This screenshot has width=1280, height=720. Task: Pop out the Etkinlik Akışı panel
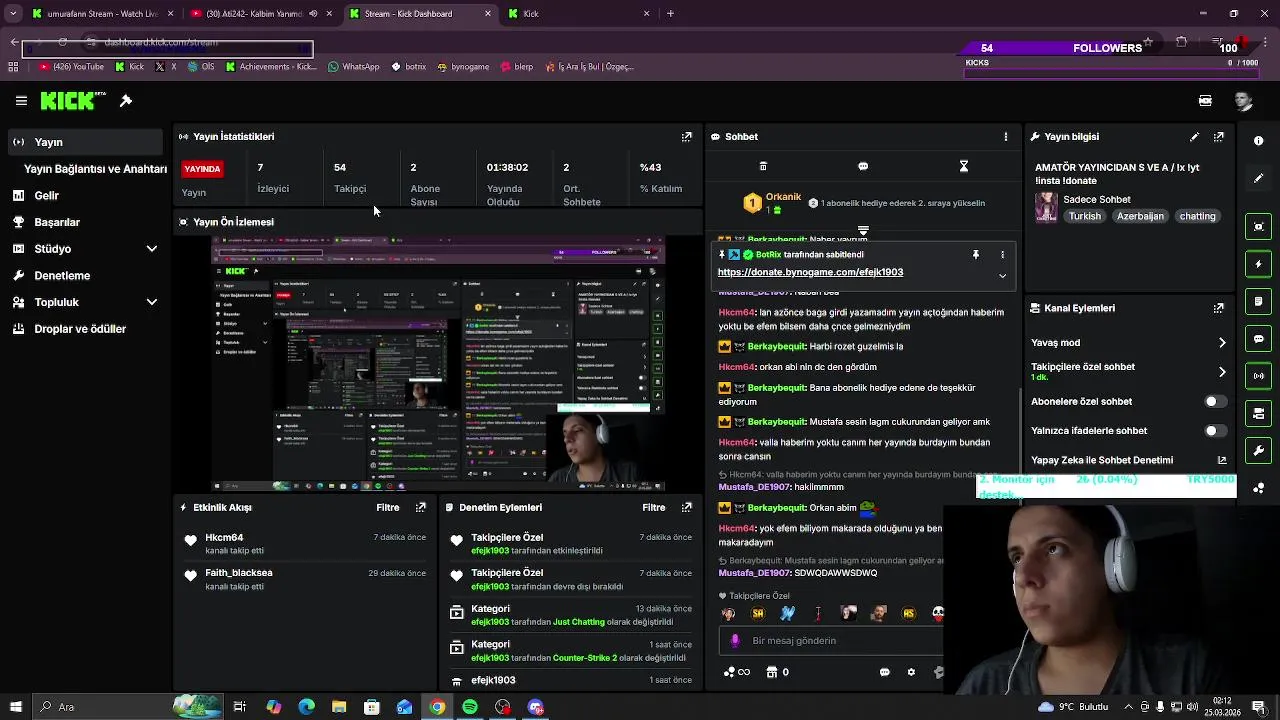421,508
